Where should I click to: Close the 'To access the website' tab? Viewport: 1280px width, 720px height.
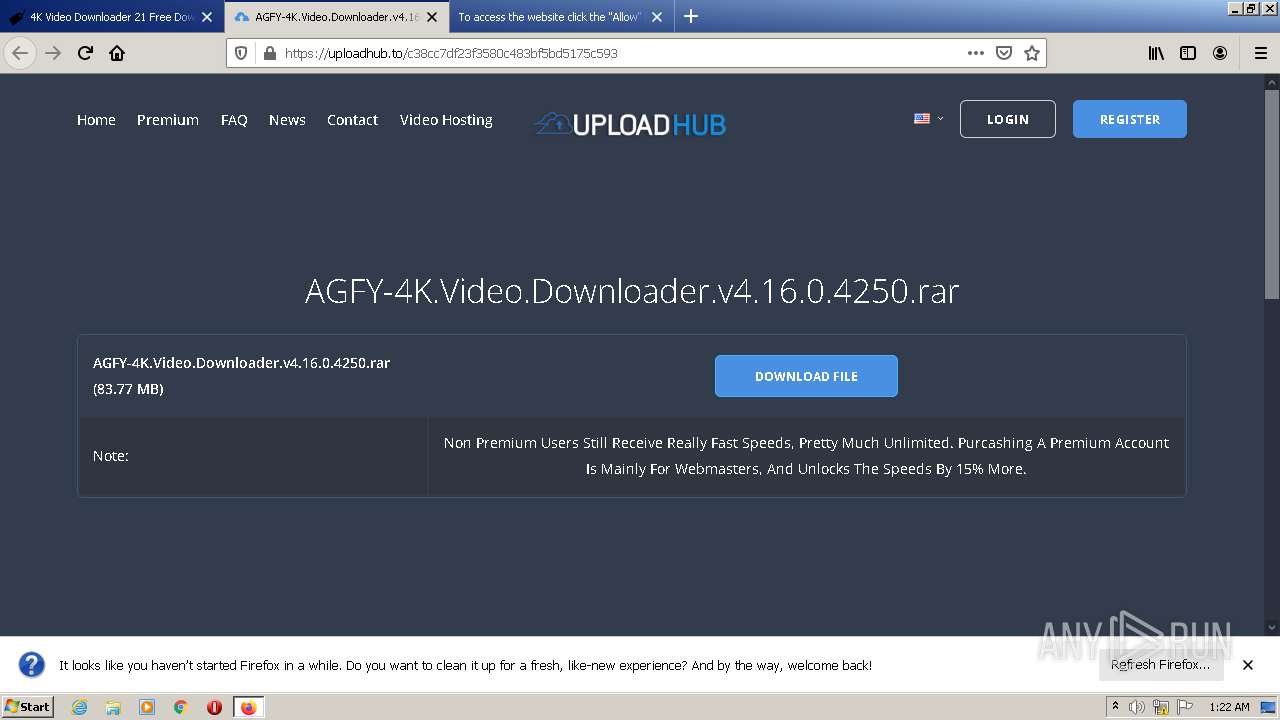pyautogui.click(x=657, y=17)
